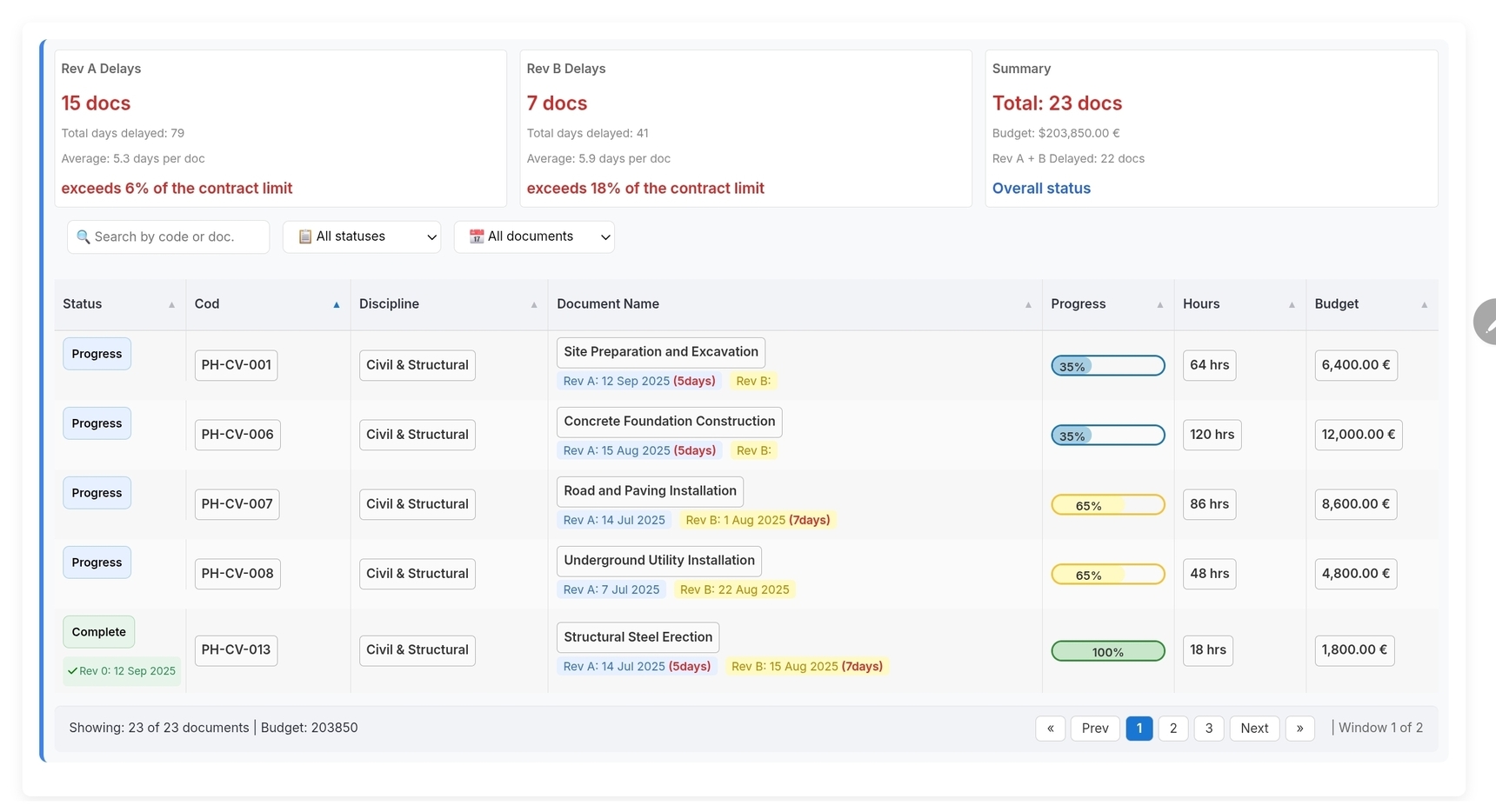Click the Progress status badge of PH-CV-007
The height and width of the screenshot is (812, 1496).
(x=97, y=493)
